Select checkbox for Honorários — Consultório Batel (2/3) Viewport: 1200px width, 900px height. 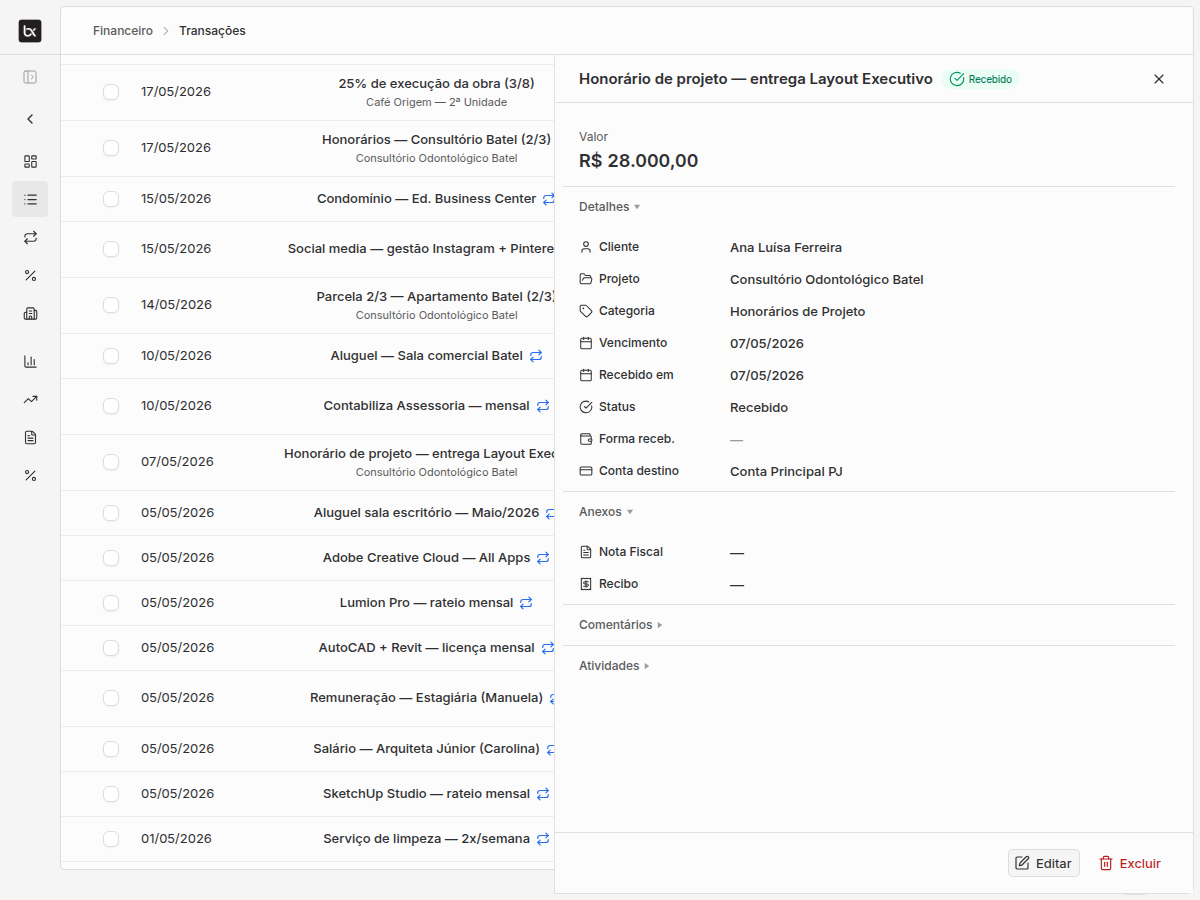(x=111, y=148)
